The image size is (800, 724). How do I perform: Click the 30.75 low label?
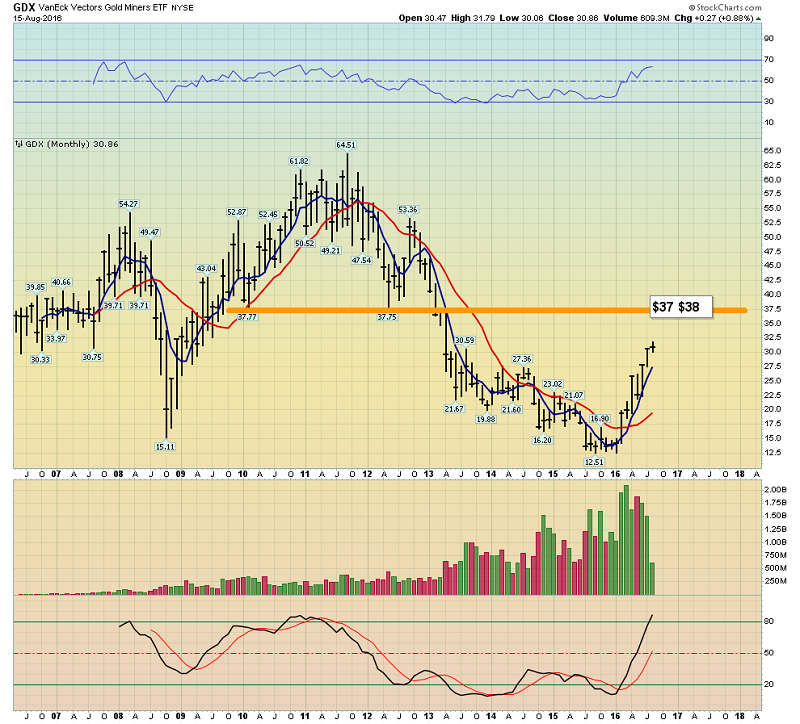point(92,357)
